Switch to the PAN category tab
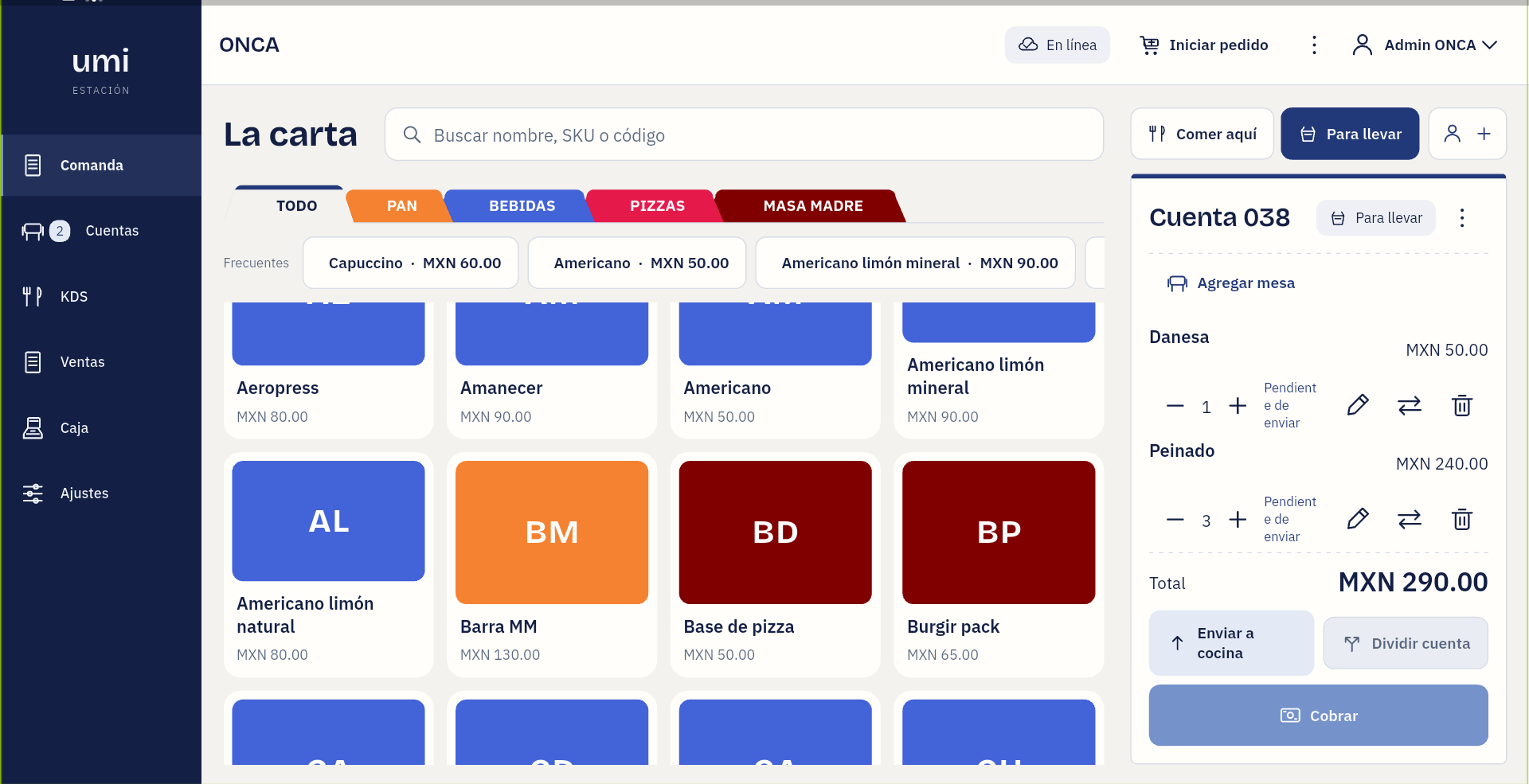Image resolution: width=1529 pixels, height=784 pixels. point(401,205)
